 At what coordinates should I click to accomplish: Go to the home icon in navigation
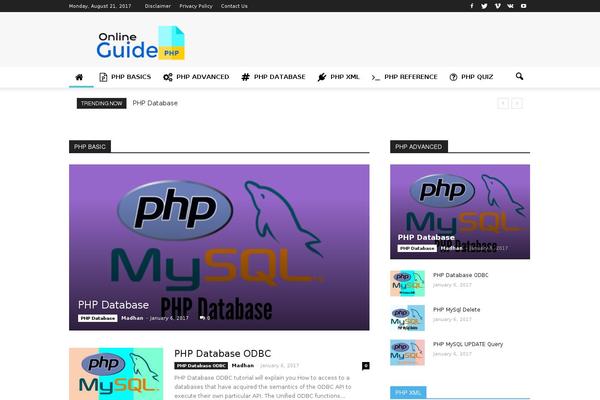pyautogui.click(x=79, y=77)
